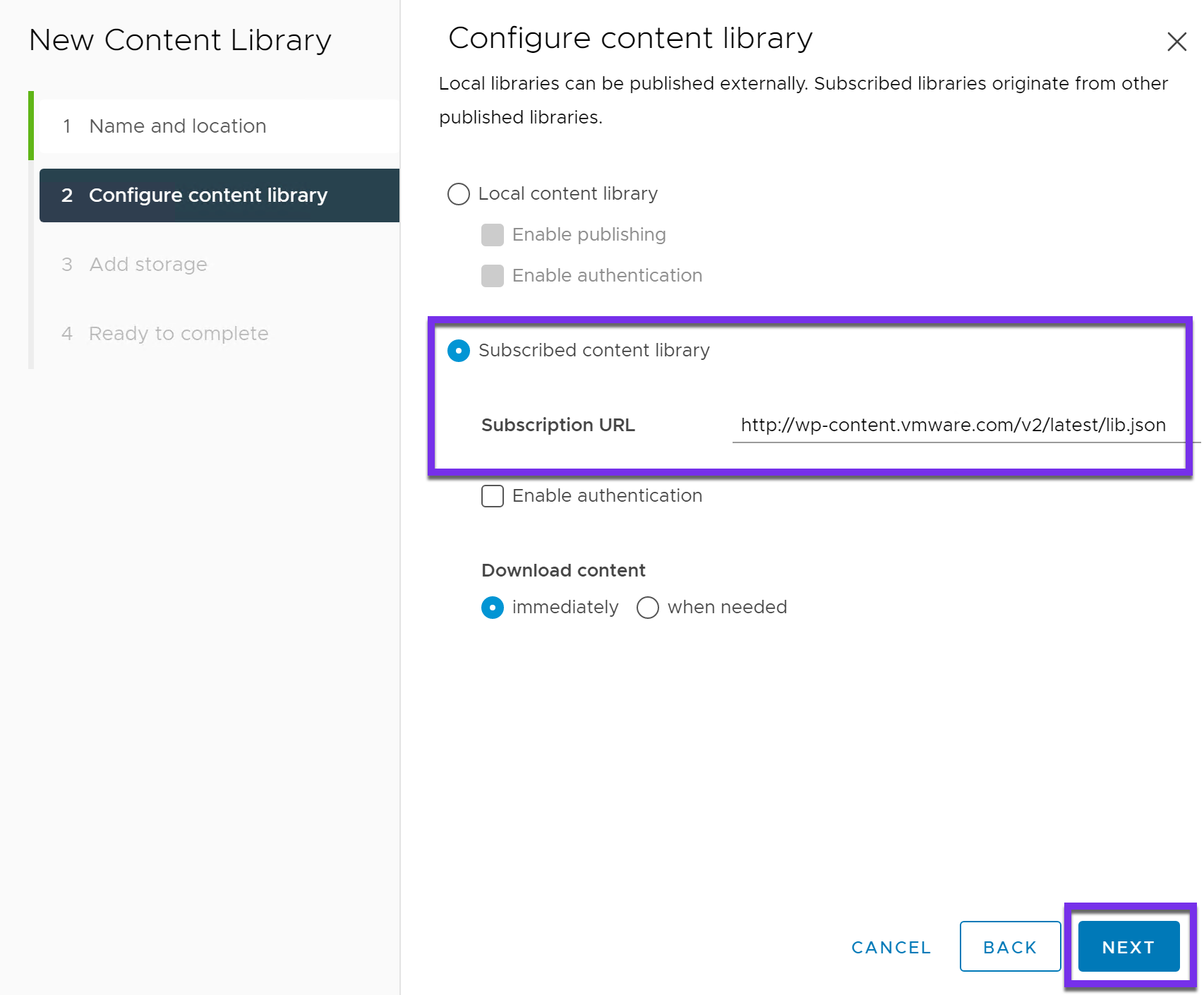Go back using the Back button
The width and height of the screenshot is (1204, 995).
pos(1009,946)
